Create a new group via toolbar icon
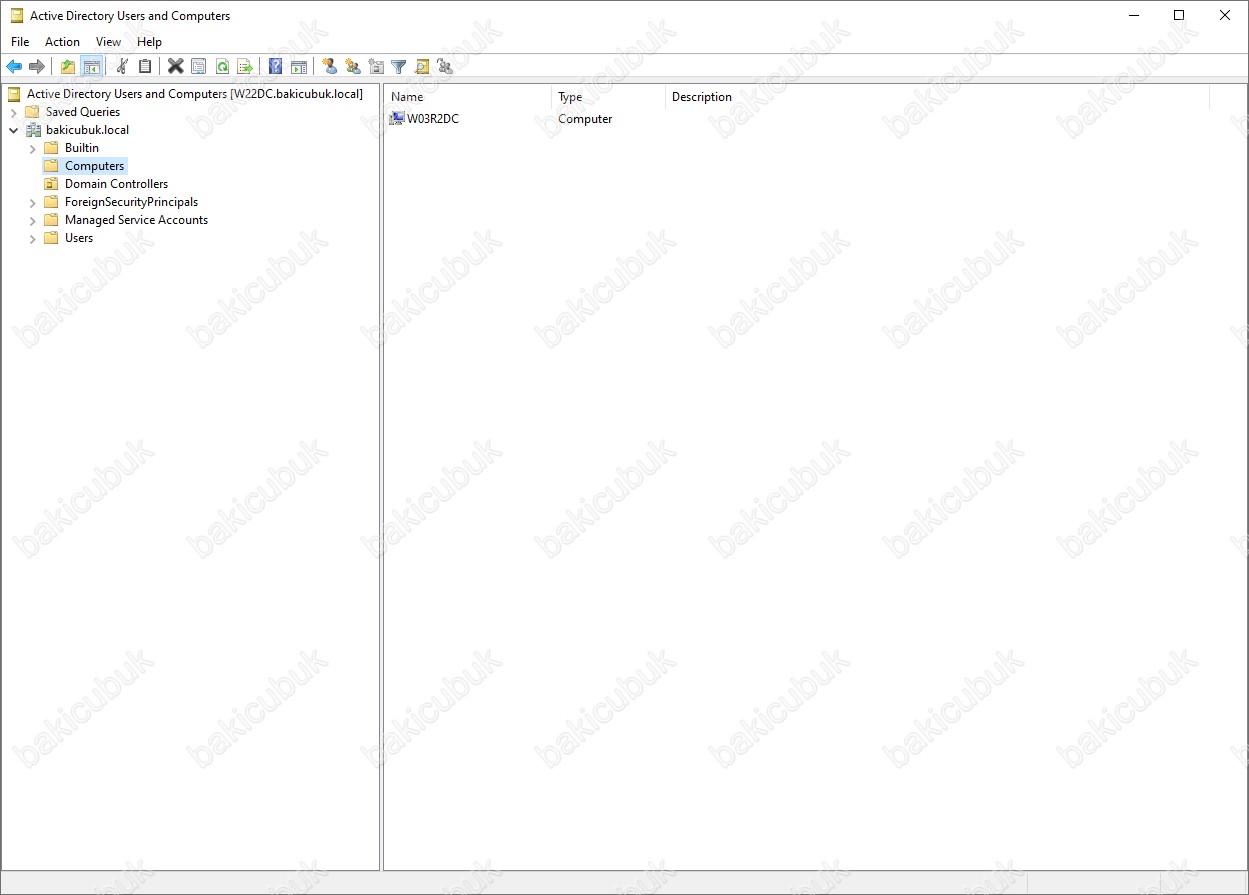 (352, 66)
